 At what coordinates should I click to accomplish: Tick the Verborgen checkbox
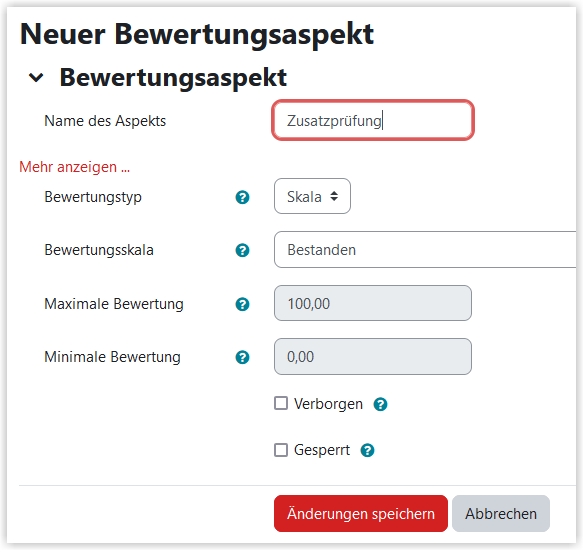pyautogui.click(x=281, y=403)
